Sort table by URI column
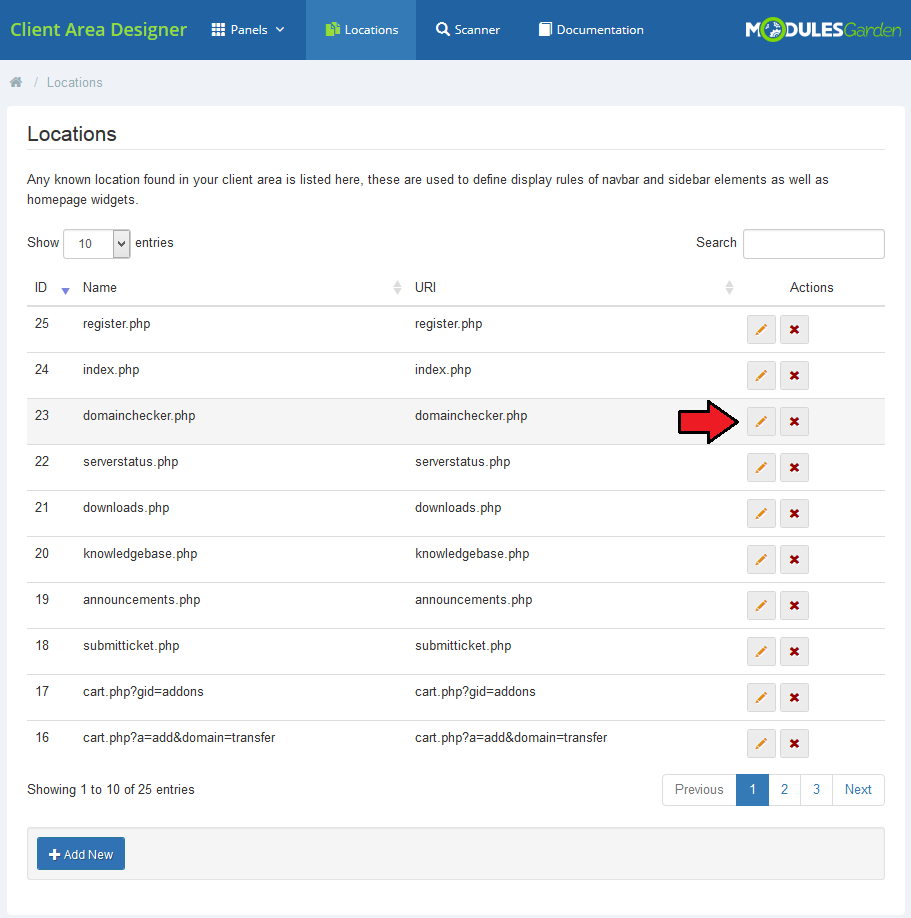Screen dimensions: 911x918 click(x=574, y=287)
